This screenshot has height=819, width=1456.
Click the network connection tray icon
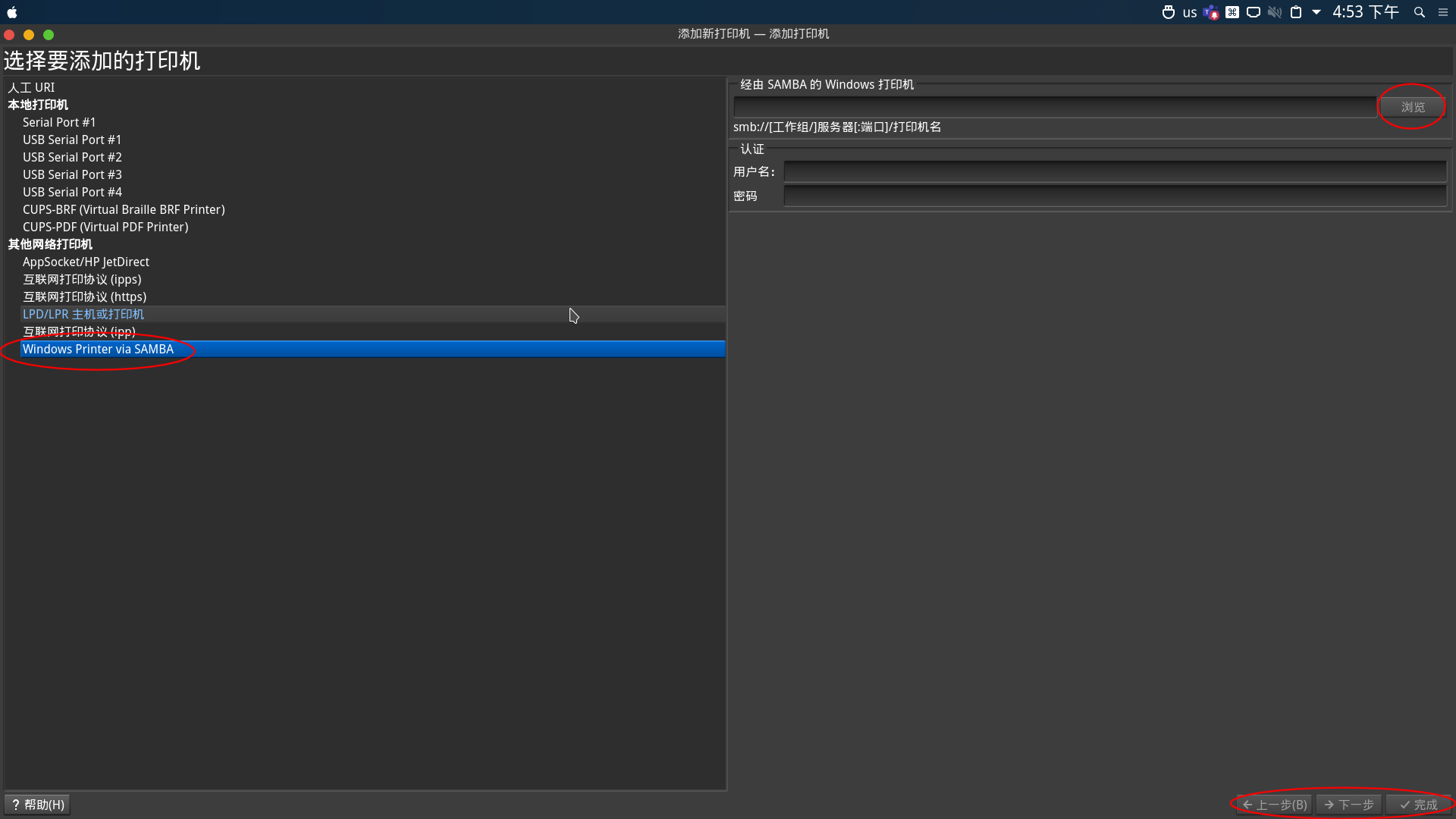coord(1254,12)
